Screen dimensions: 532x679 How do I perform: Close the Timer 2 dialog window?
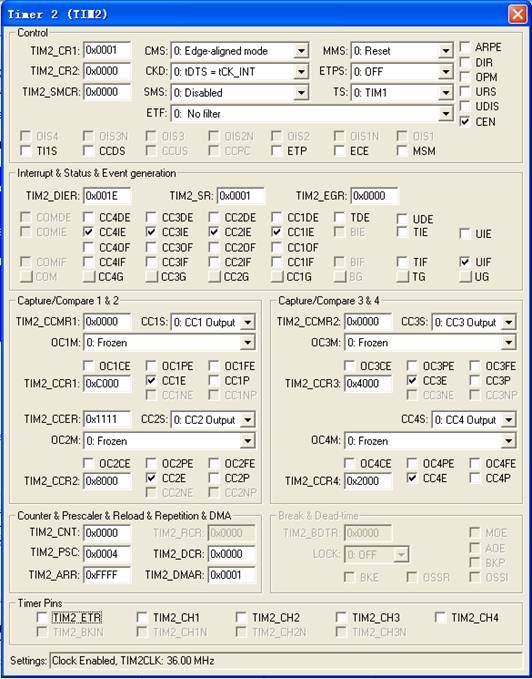[518, 14]
